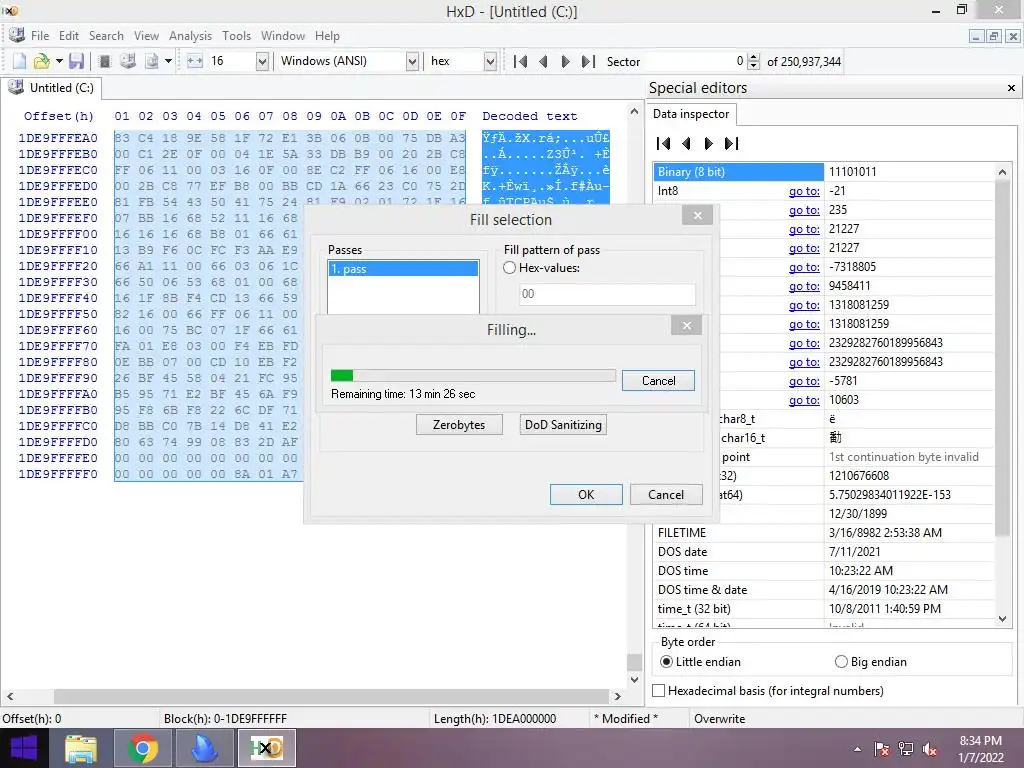Click the network tray icon
The image size is (1024, 768).
pos(906,749)
